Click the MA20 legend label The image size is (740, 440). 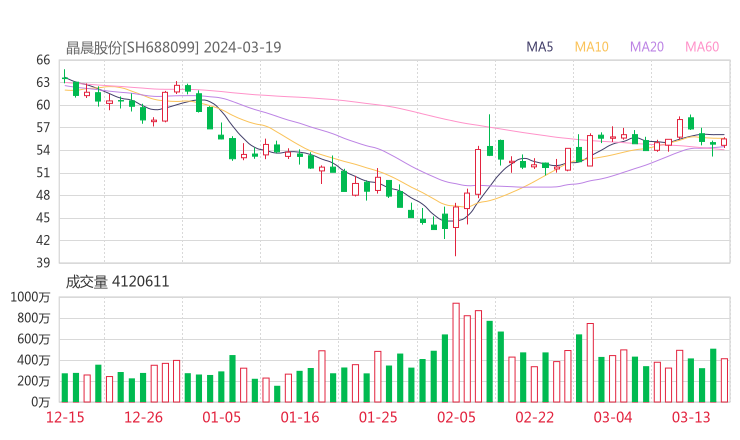coord(647,47)
